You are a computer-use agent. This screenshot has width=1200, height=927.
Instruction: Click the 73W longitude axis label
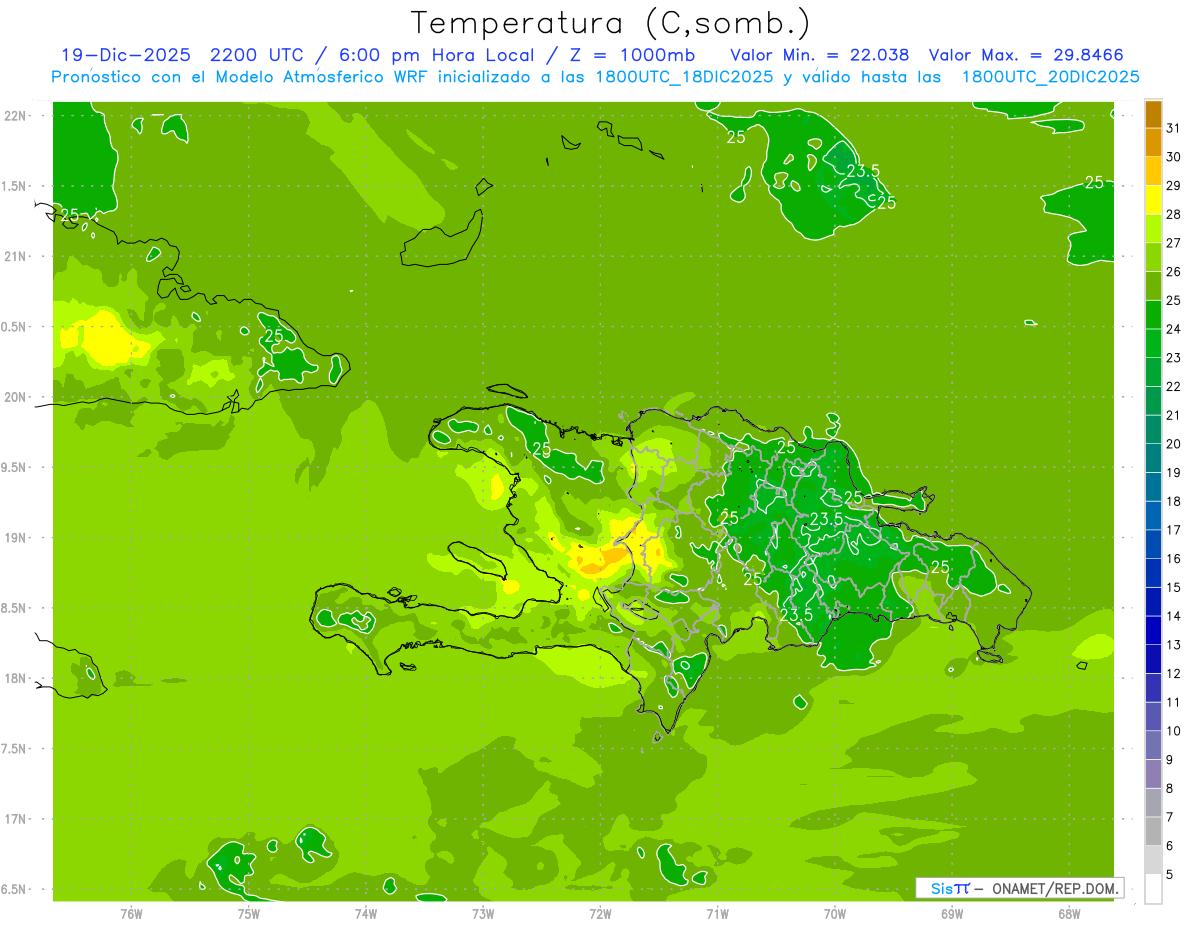(483, 914)
